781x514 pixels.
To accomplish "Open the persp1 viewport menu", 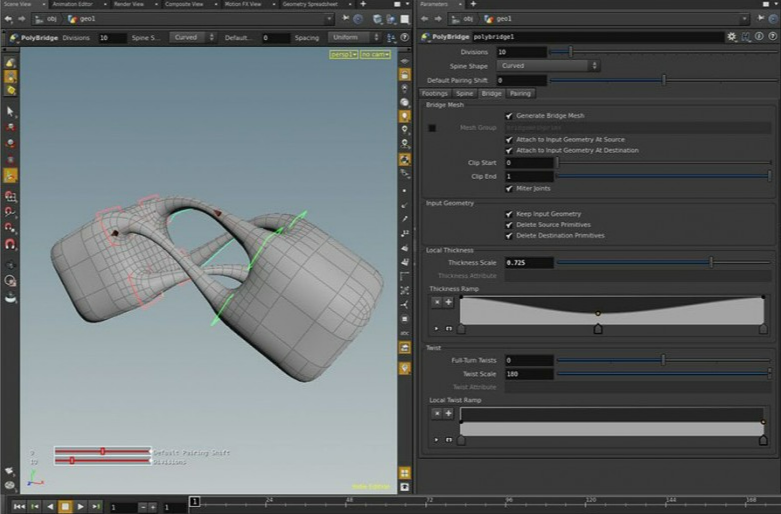I will pyautogui.click(x=343, y=54).
